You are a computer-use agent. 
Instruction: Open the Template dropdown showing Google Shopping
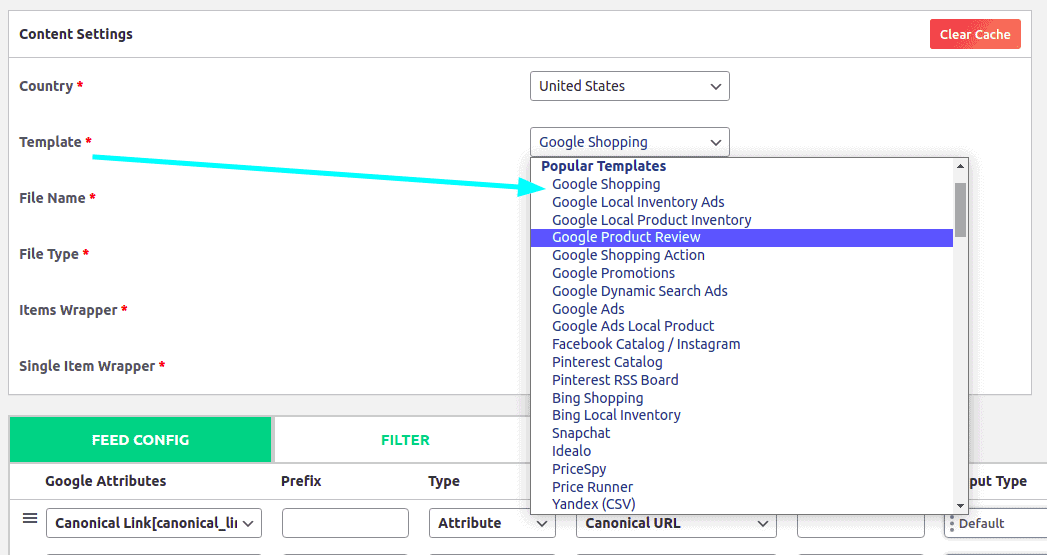tap(630, 142)
